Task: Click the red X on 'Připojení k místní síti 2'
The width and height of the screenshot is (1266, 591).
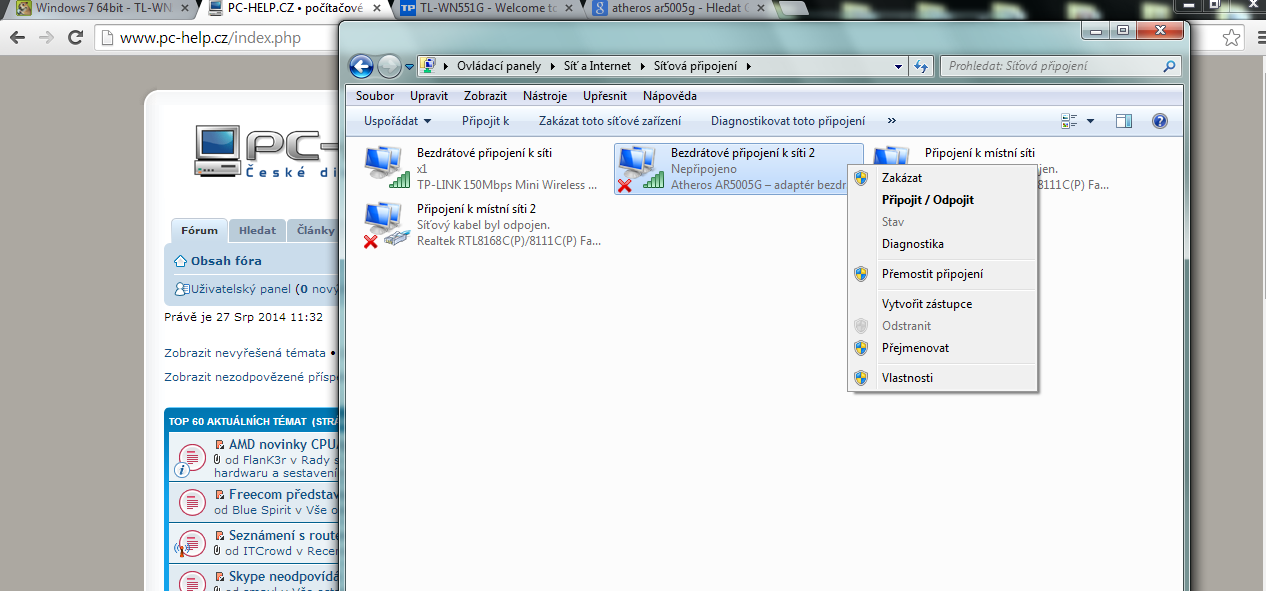Action: [x=370, y=241]
